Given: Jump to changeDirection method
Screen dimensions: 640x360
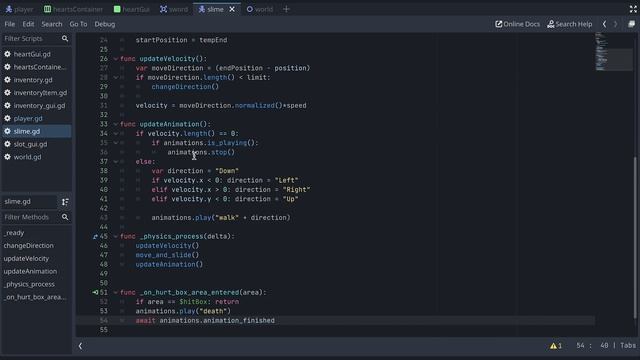Looking at the screenshot, I should point(29,246).
